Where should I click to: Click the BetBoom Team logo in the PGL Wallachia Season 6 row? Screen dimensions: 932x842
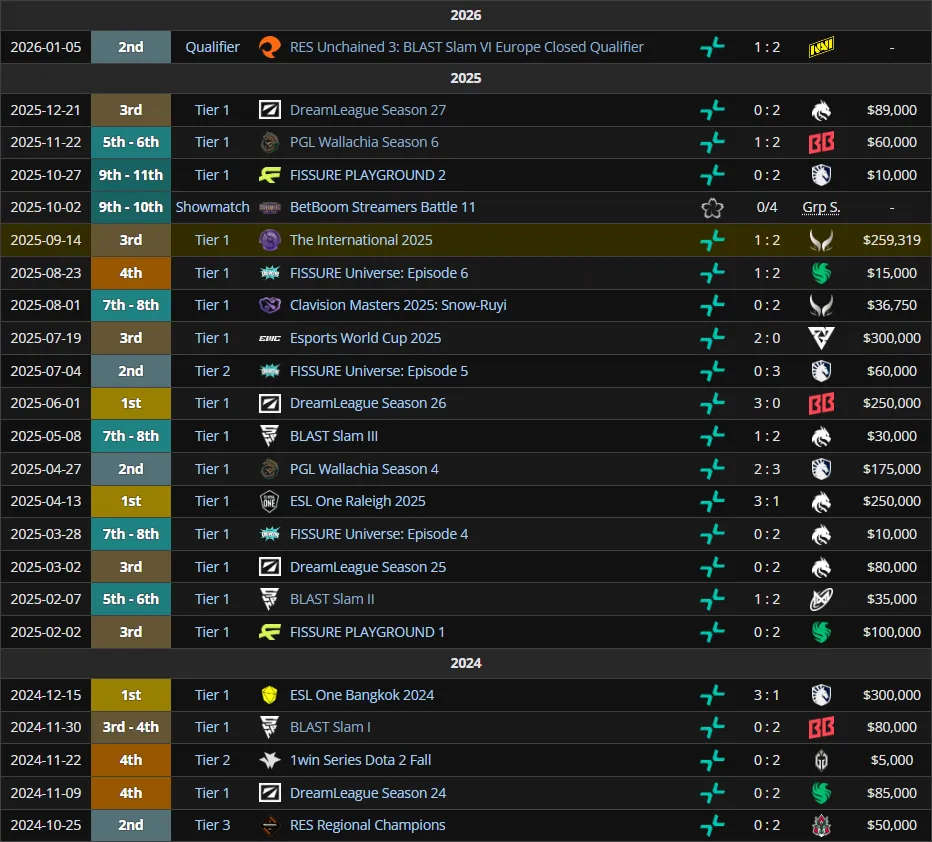(821, 142)
